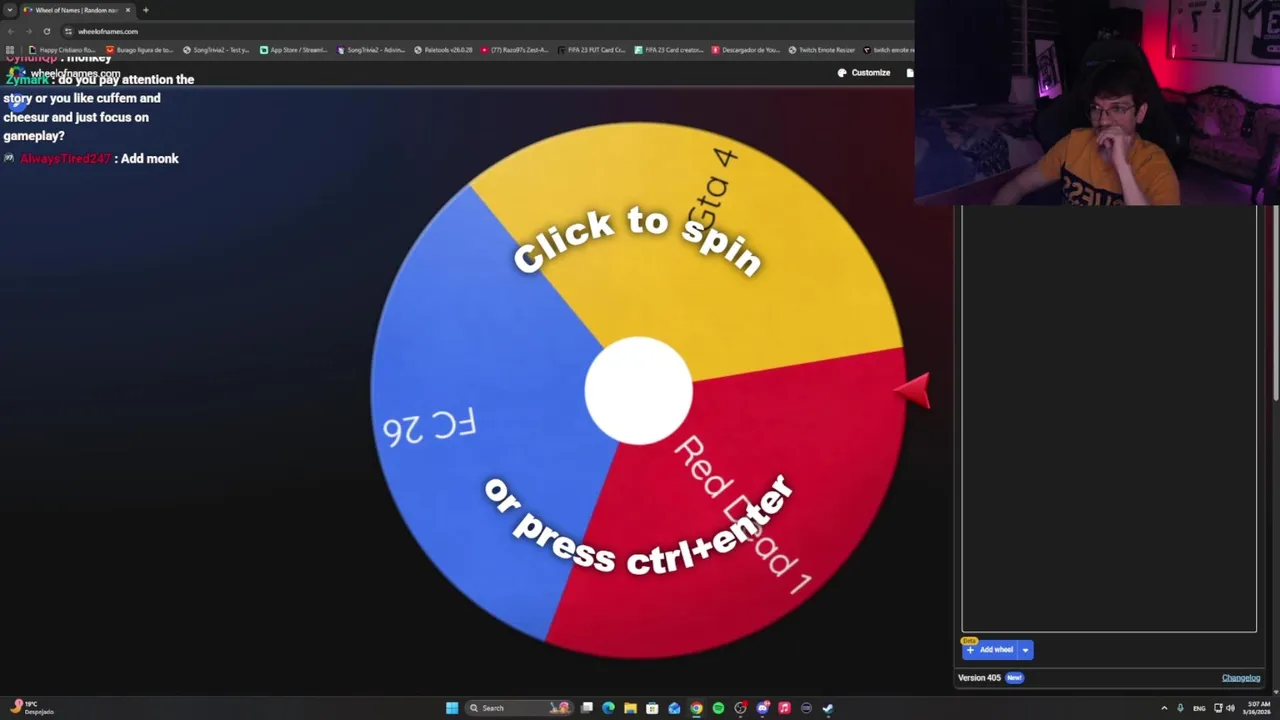Viewport: 1280px width, 720px height.
Task: Click the wheelofnames.com logo
Action: (63, 73)
